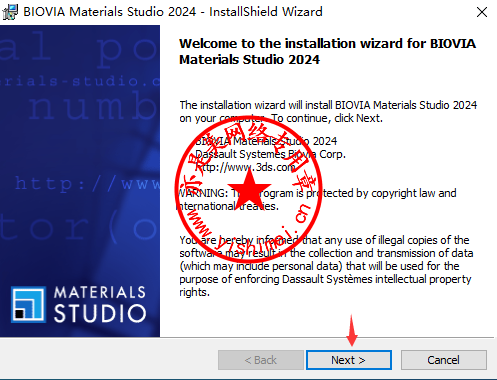Click the illegal copies notice paragraph
Screen dimensions: 497x380
point(326,266)
